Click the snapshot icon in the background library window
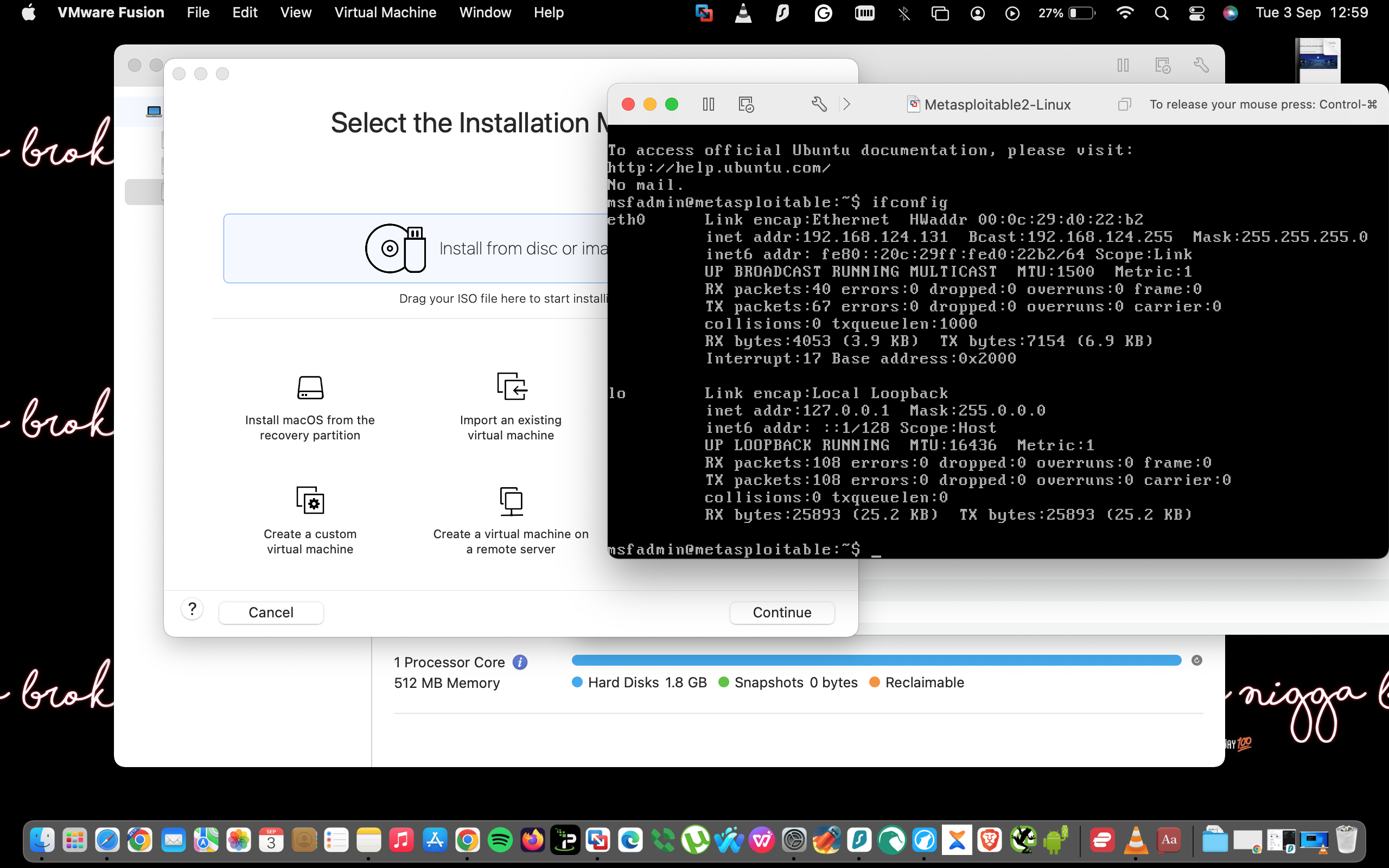This screenshot has height=868, width=1389. coord(1162,66)
